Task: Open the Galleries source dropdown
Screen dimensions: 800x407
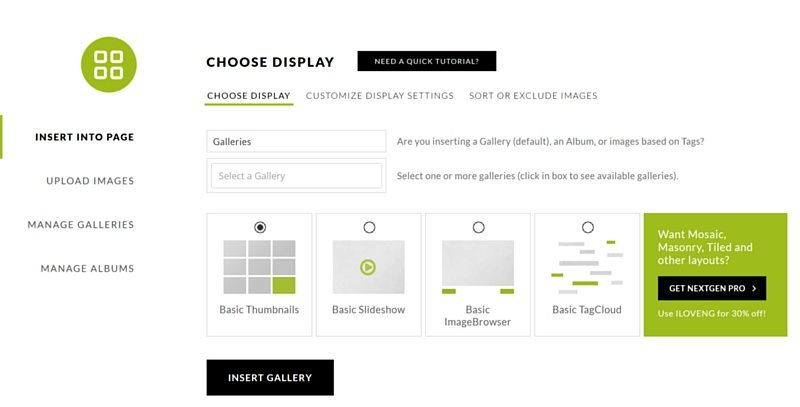Action: (296, 141)
